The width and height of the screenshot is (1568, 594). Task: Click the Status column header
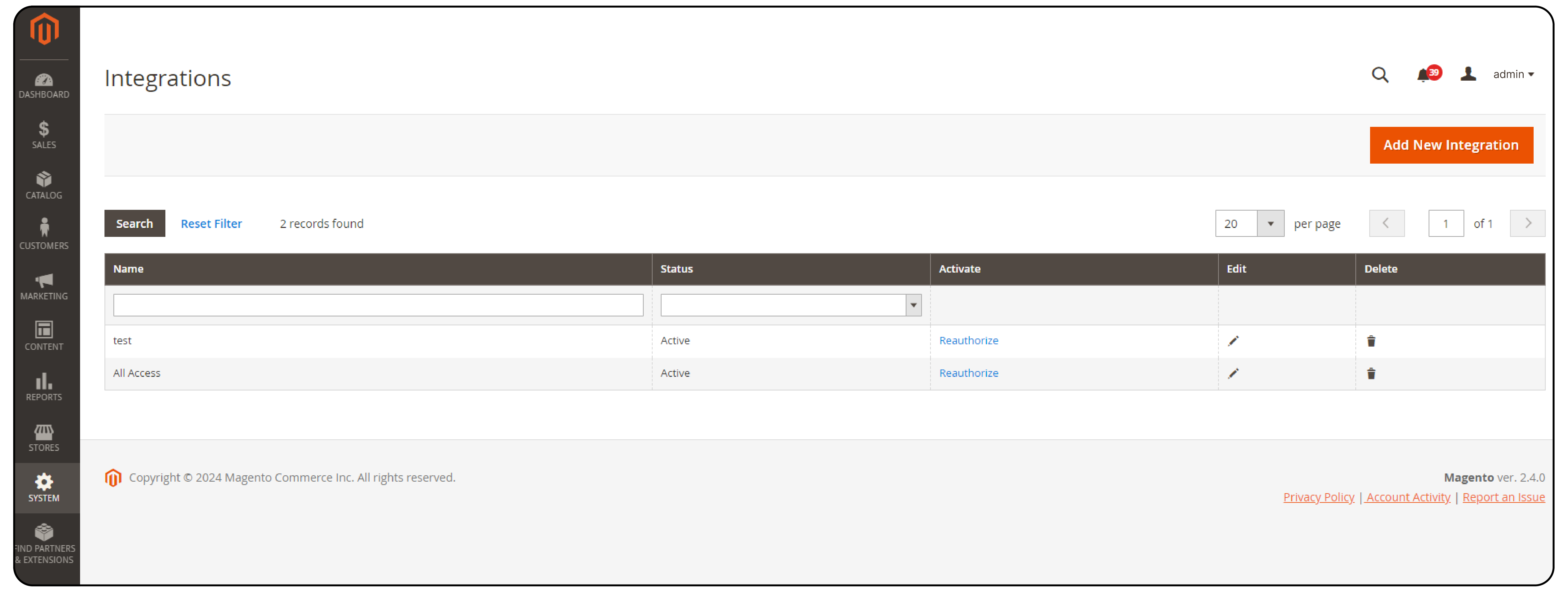(791, 269)
